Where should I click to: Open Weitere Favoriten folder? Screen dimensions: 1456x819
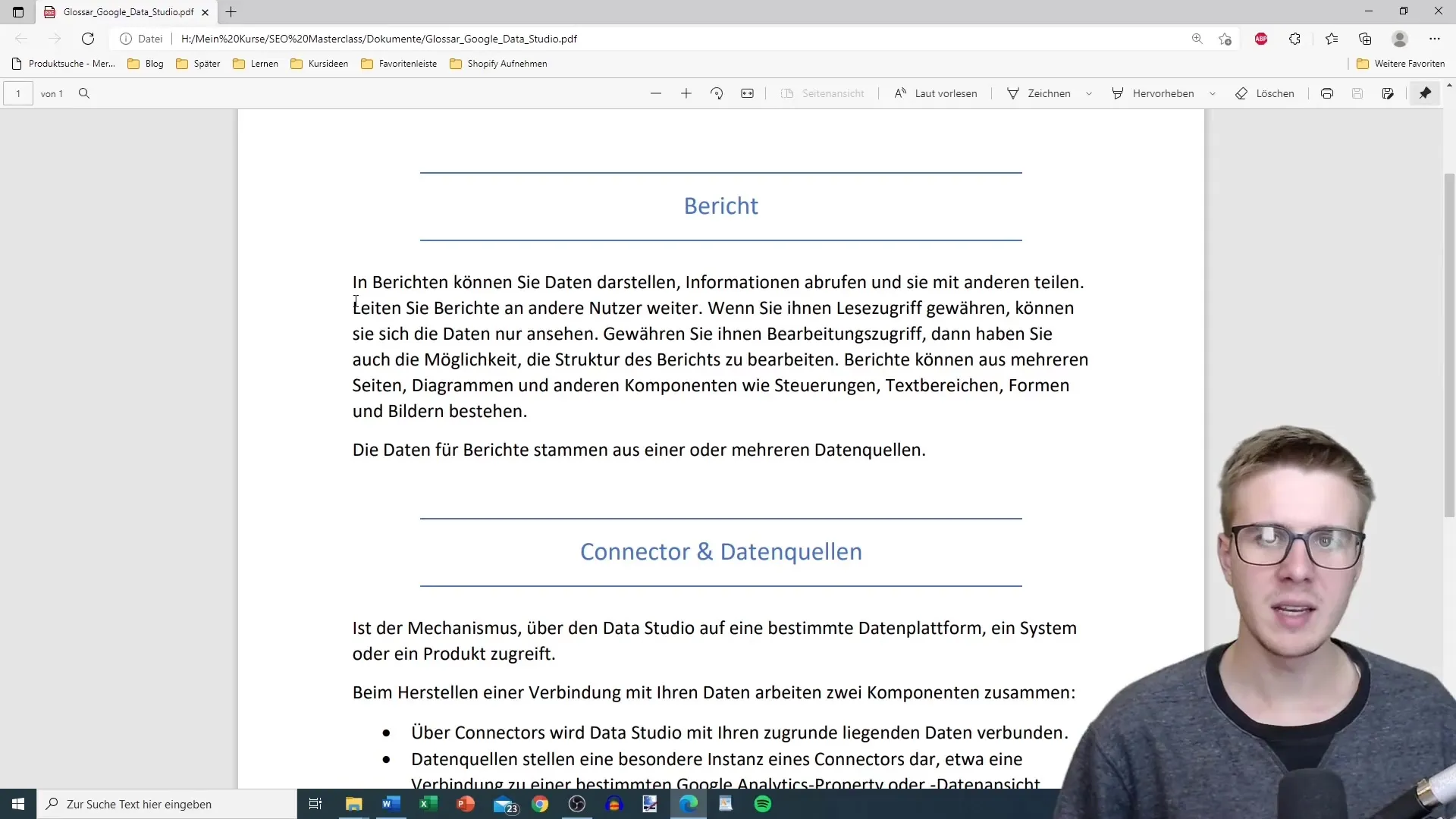[1401, 64]
